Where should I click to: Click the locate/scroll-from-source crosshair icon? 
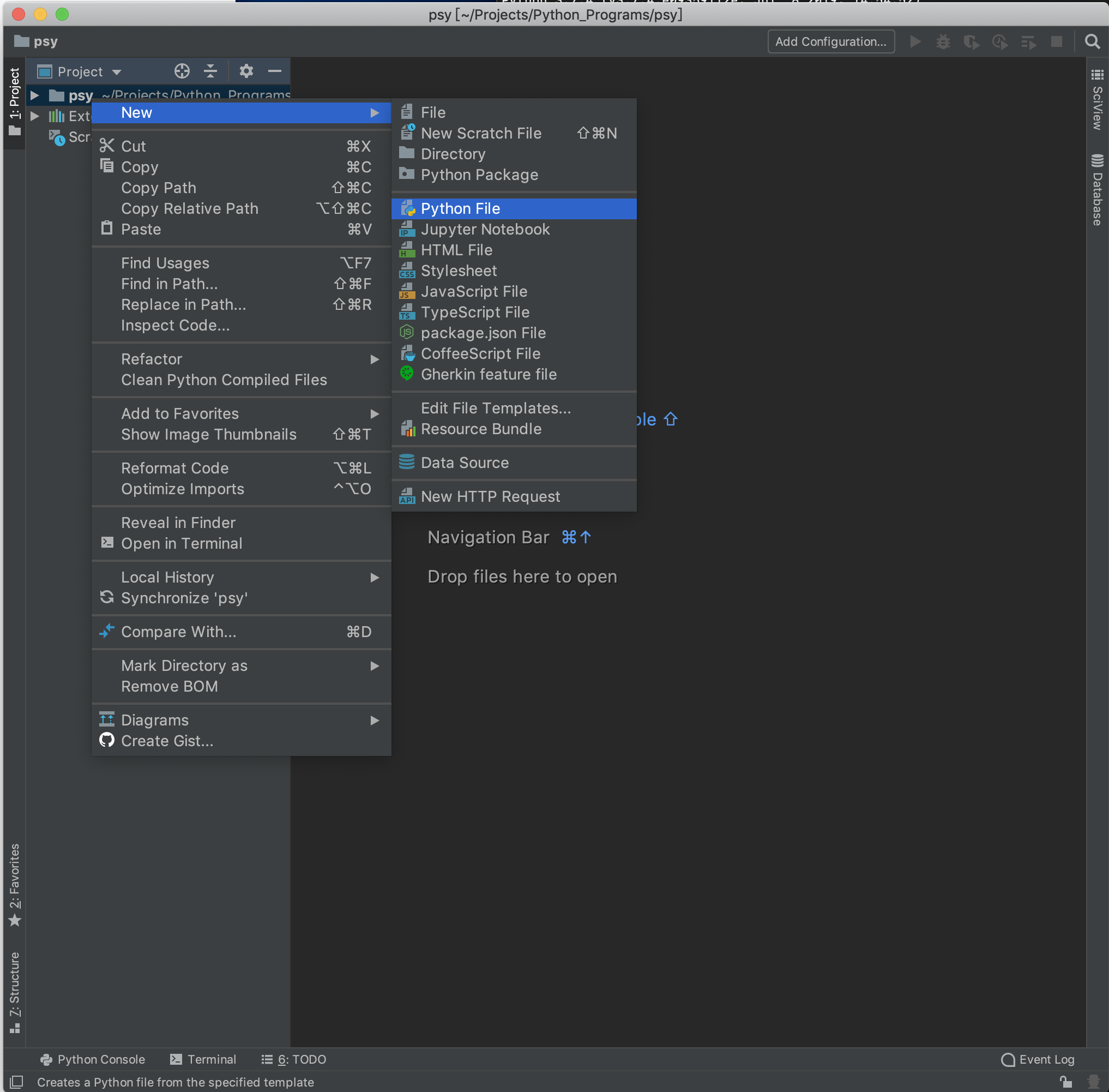[182, 71]
